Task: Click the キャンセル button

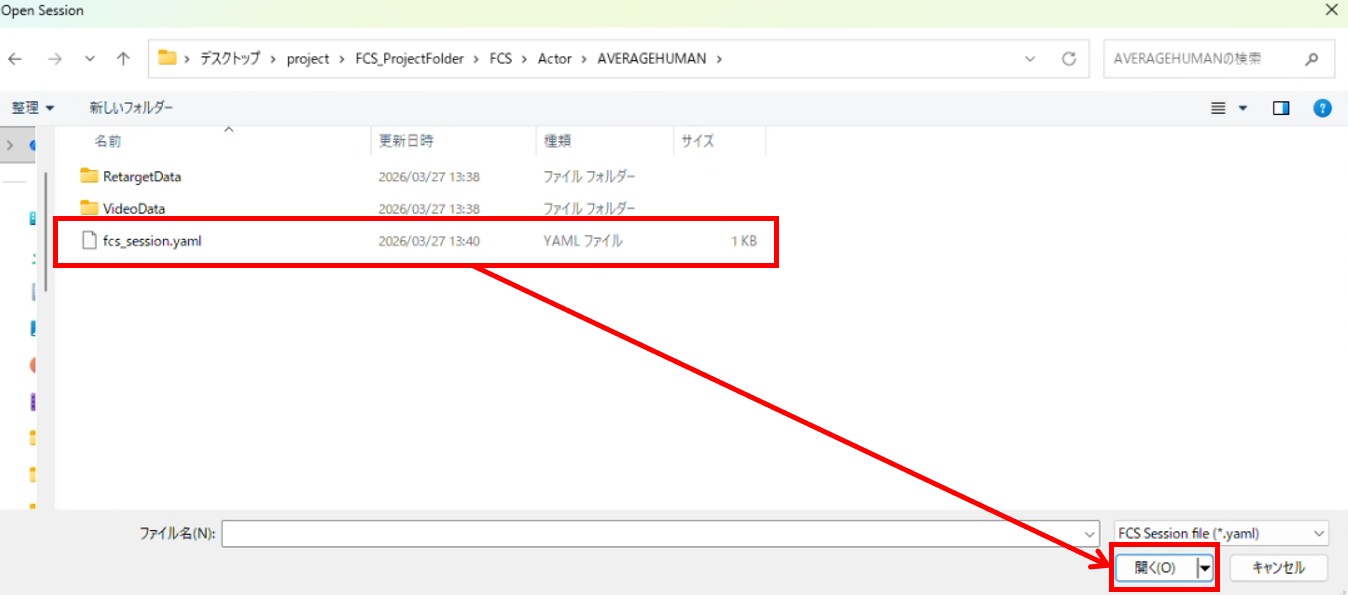Action: tap(1279, 568)
